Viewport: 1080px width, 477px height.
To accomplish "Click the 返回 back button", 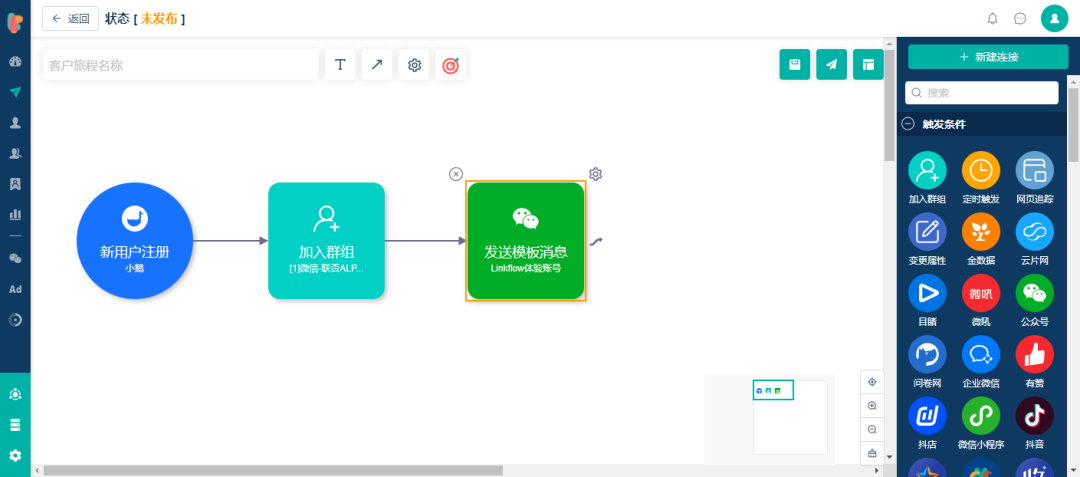I will pos(70,19).
